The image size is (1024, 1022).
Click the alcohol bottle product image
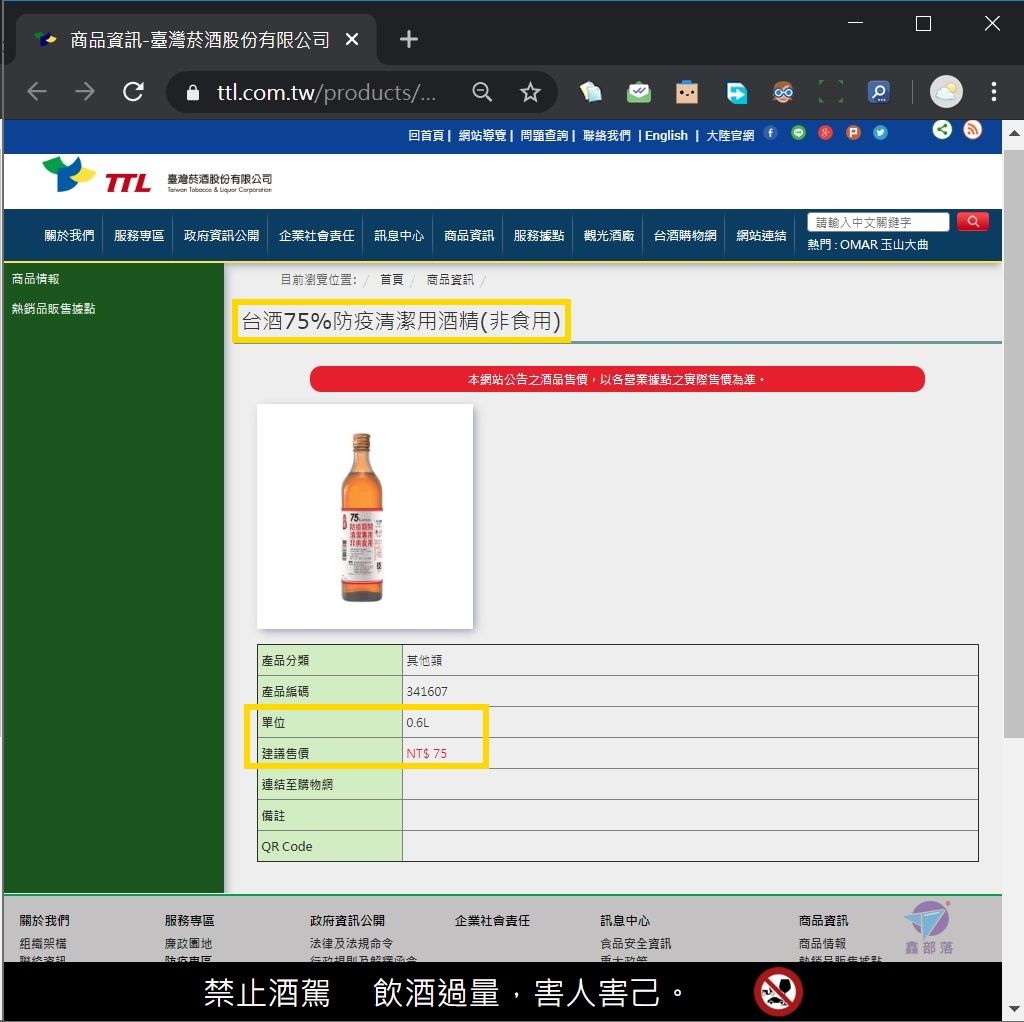pos(364,516)
